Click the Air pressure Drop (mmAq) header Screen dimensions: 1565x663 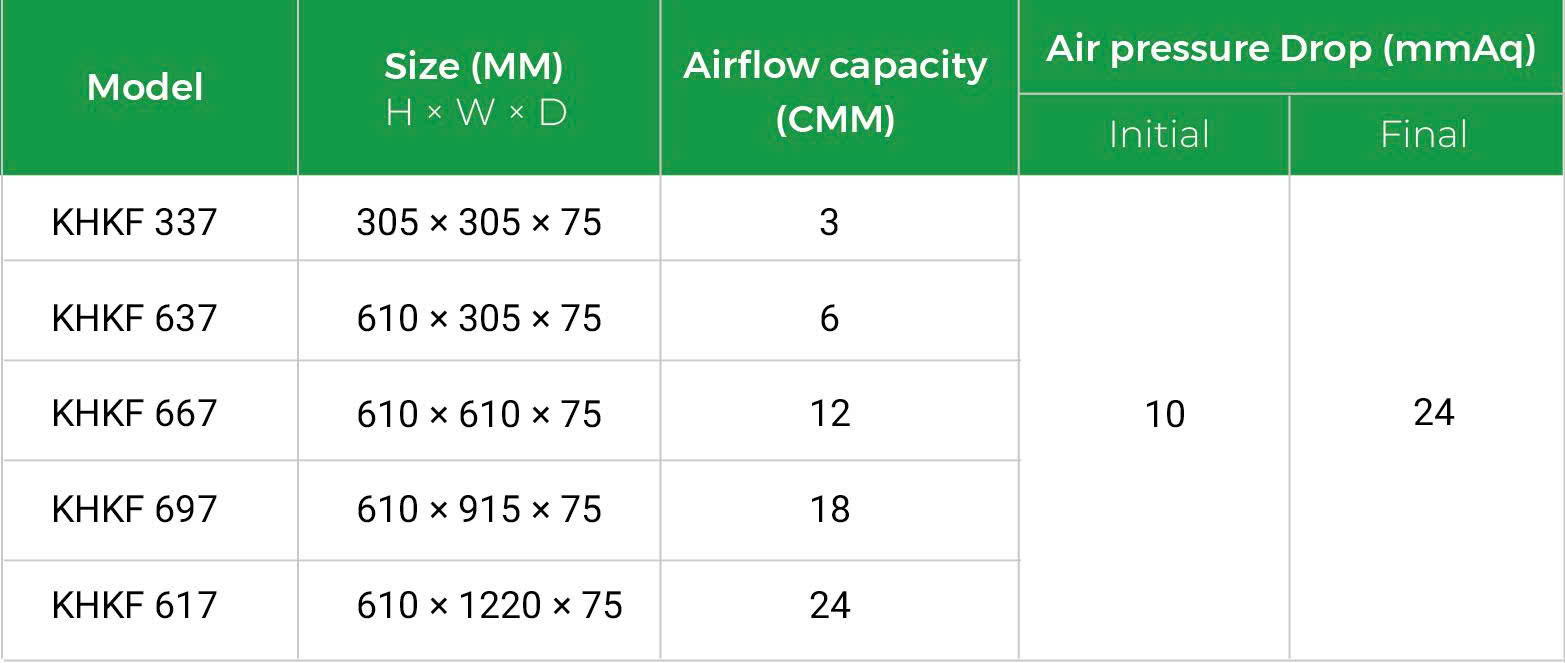point(1291,48)
